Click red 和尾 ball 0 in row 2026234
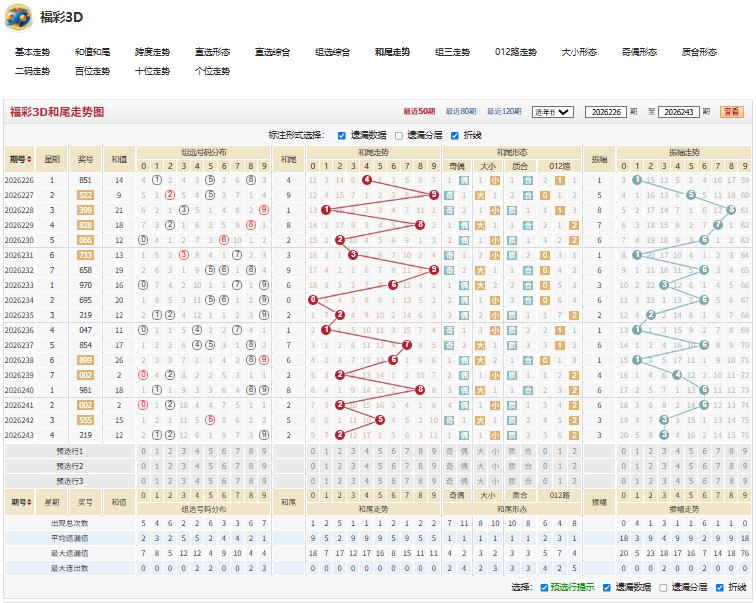 [x=313, y=300]
